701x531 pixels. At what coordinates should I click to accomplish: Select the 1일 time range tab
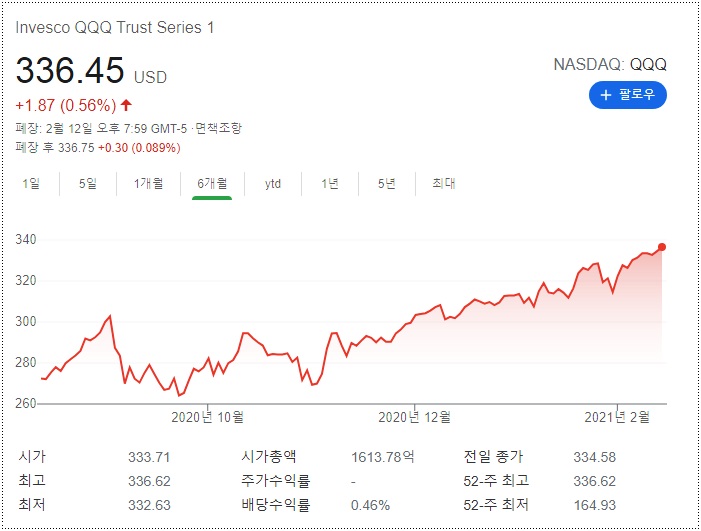31,183
